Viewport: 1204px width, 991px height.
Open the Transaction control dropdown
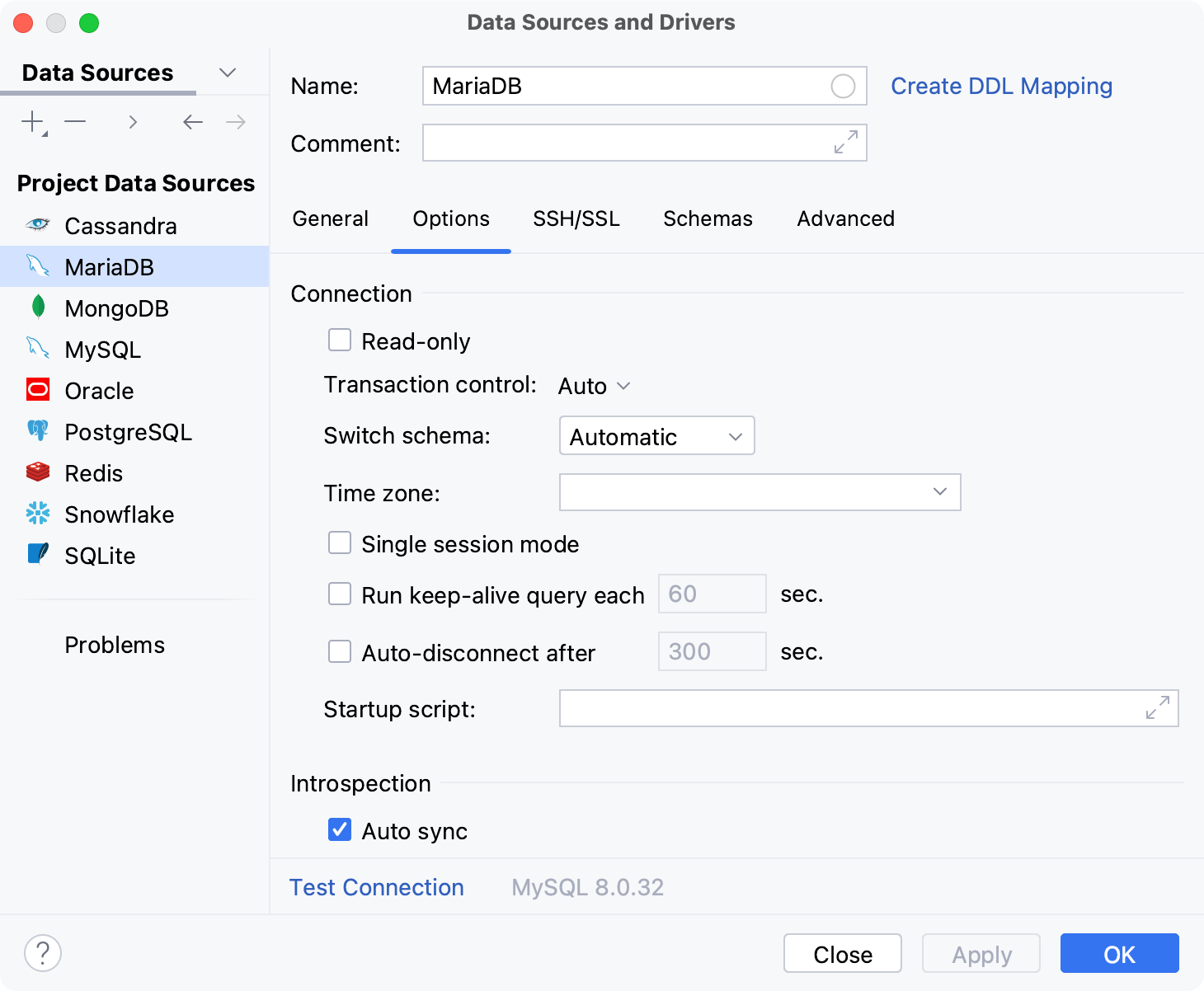pos(593,385)
